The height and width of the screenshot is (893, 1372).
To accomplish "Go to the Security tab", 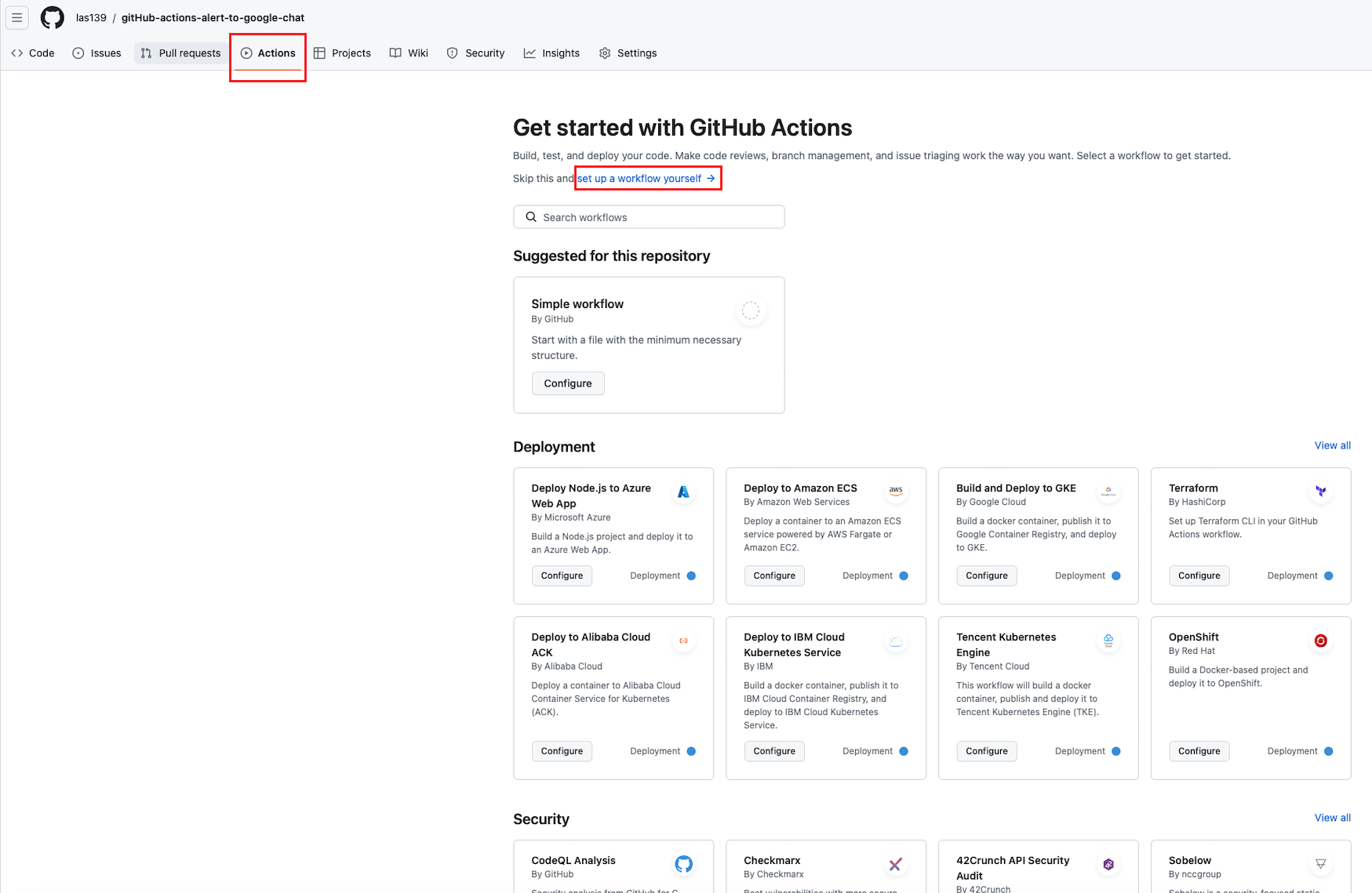I will point(476,53).
